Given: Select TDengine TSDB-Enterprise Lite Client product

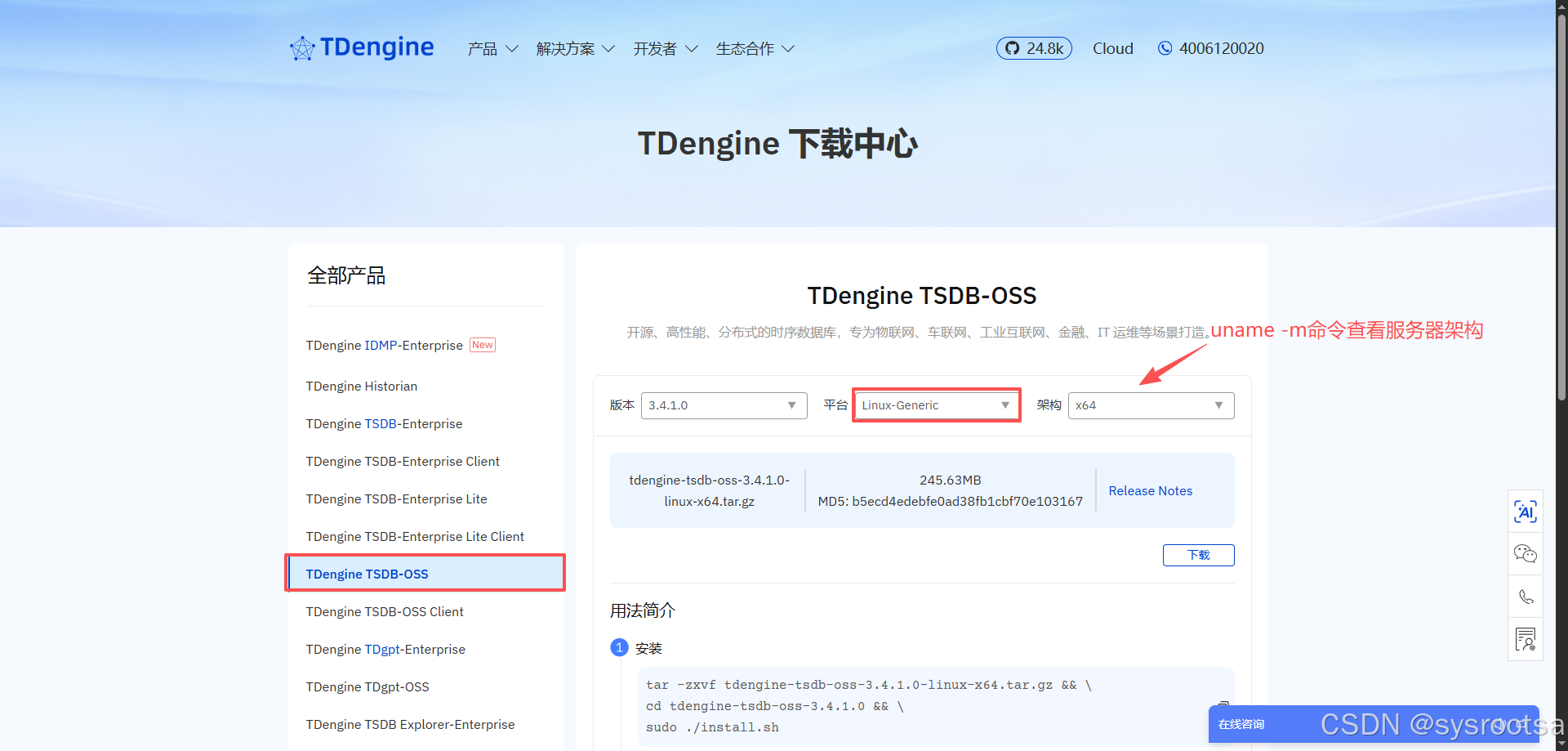Looking at the screenshot, I should [x=415, y=536].
